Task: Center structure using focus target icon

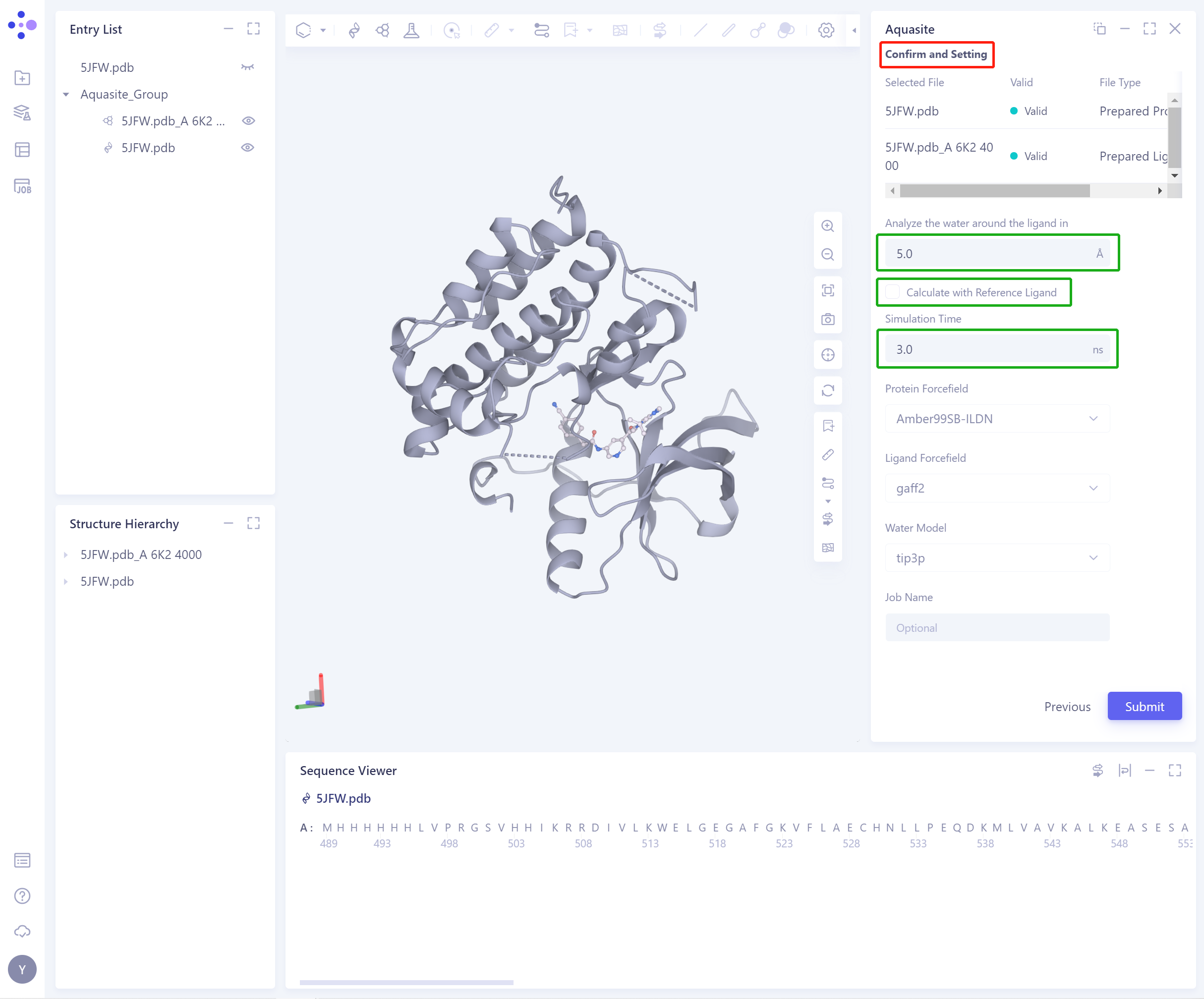Action: coord(827,355)
